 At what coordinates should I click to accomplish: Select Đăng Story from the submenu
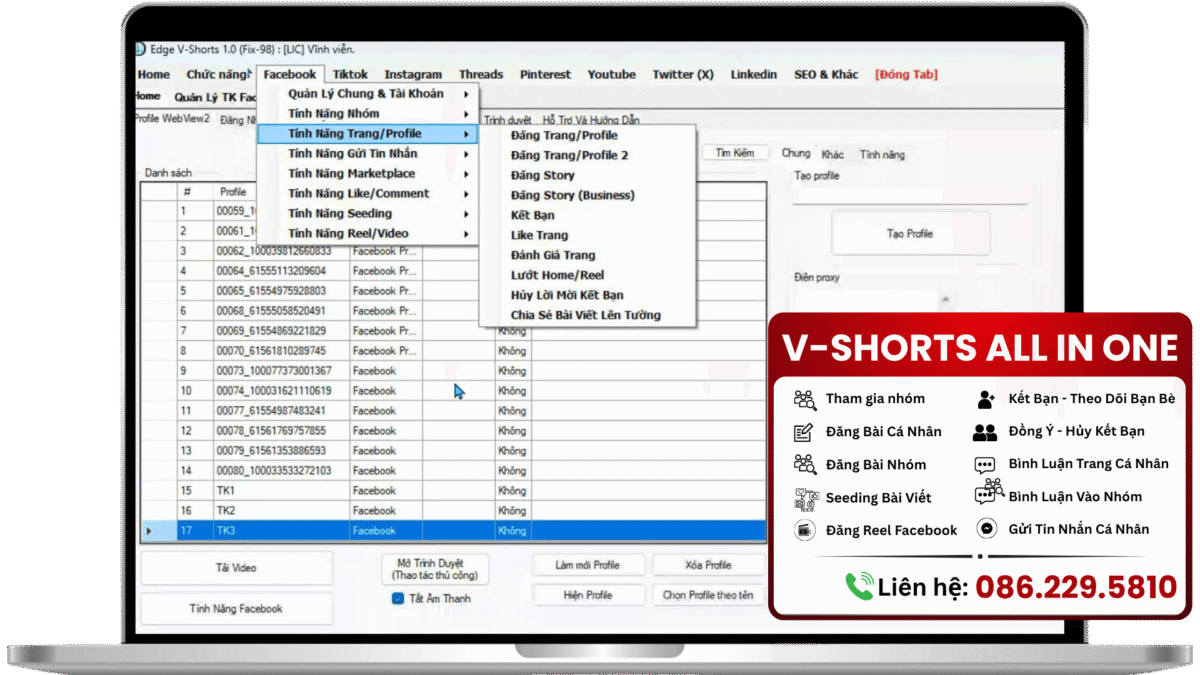tap(543, 175)
